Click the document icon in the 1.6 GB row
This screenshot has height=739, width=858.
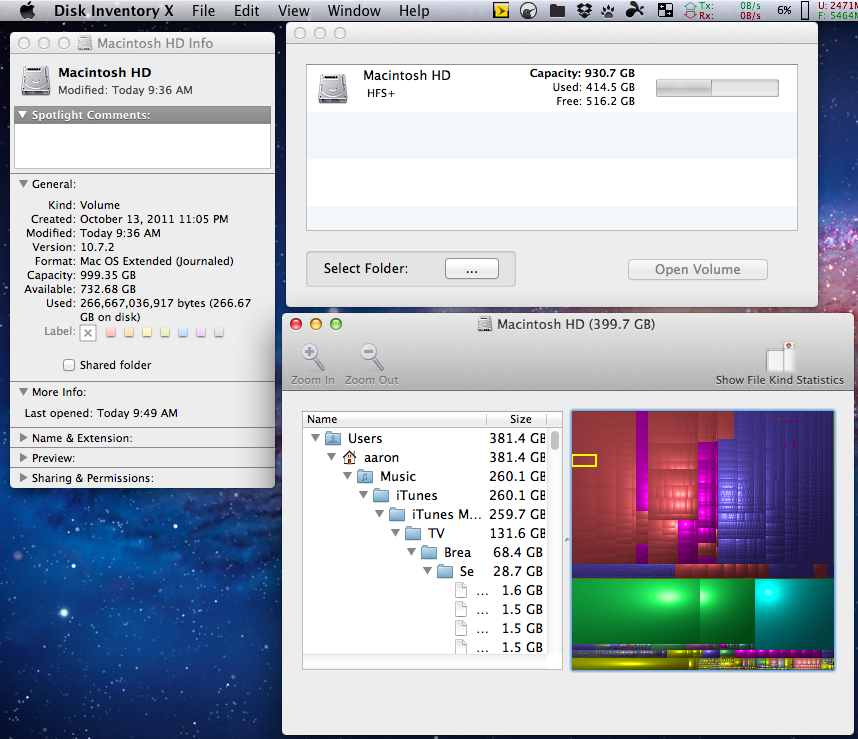461,590
